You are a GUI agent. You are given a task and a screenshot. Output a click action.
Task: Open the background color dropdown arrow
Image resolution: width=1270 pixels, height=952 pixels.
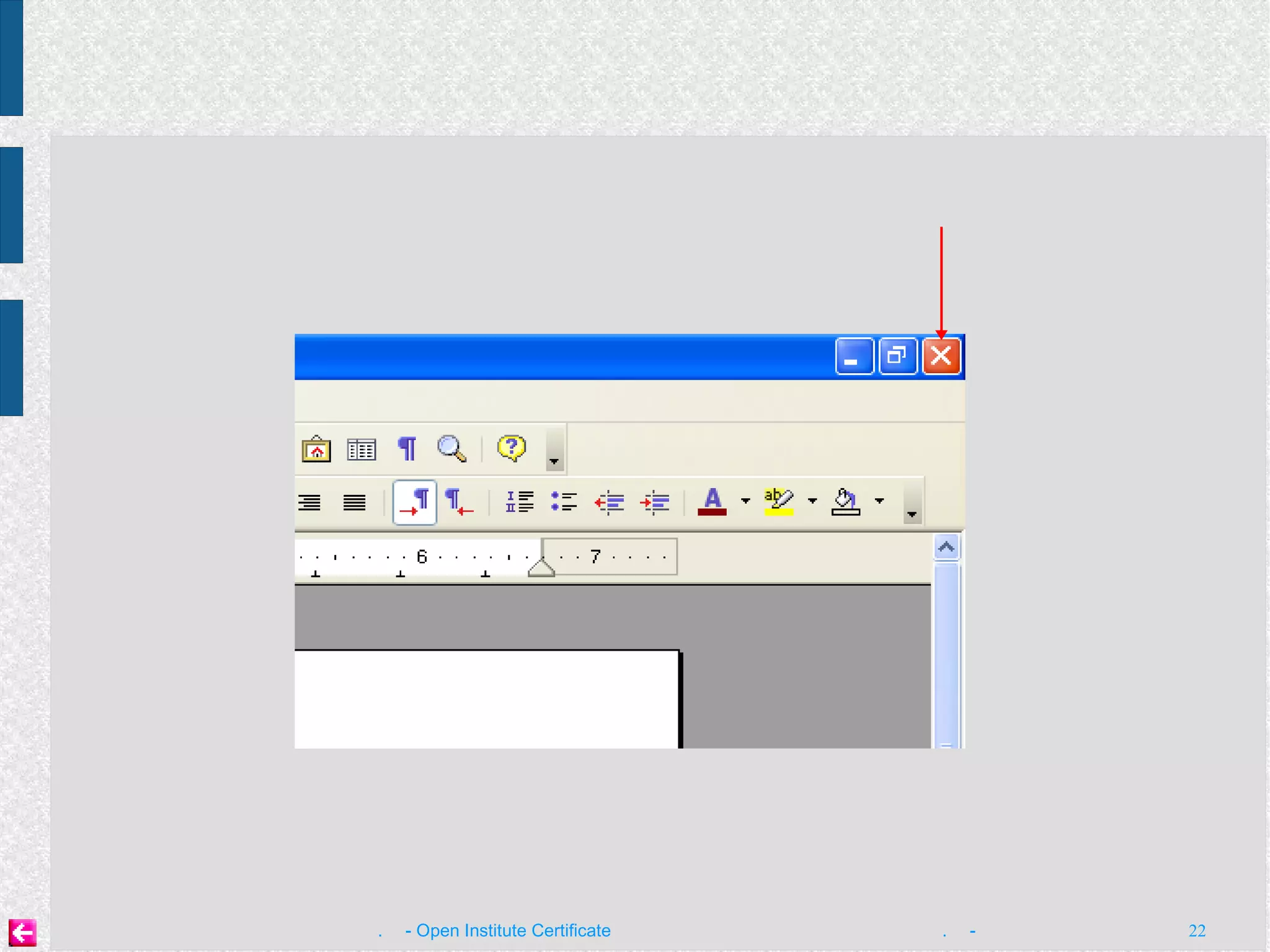click(x=879, y=500)
